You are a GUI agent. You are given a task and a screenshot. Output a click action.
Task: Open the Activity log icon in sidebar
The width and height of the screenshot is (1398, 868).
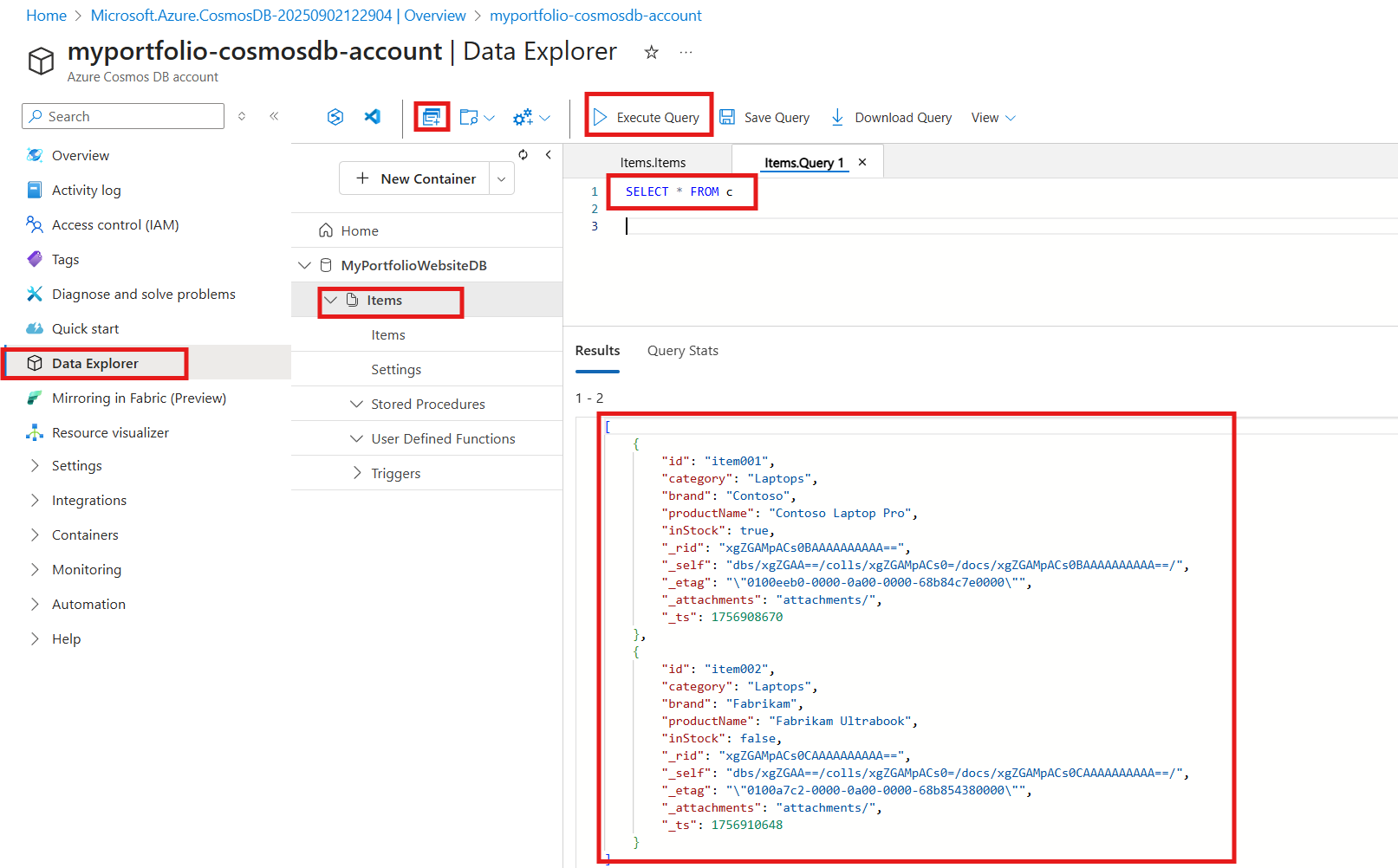tap(35, 190)
